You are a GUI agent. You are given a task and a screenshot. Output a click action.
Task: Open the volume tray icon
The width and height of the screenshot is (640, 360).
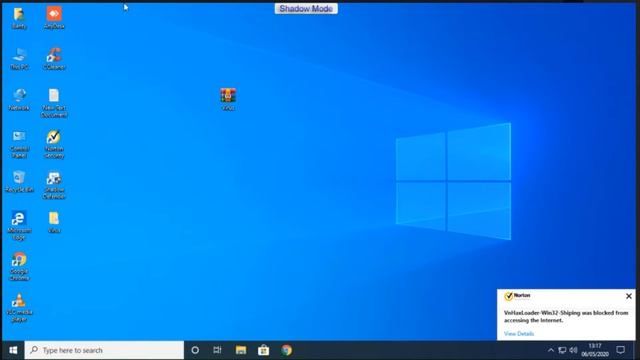click(573, 350)
